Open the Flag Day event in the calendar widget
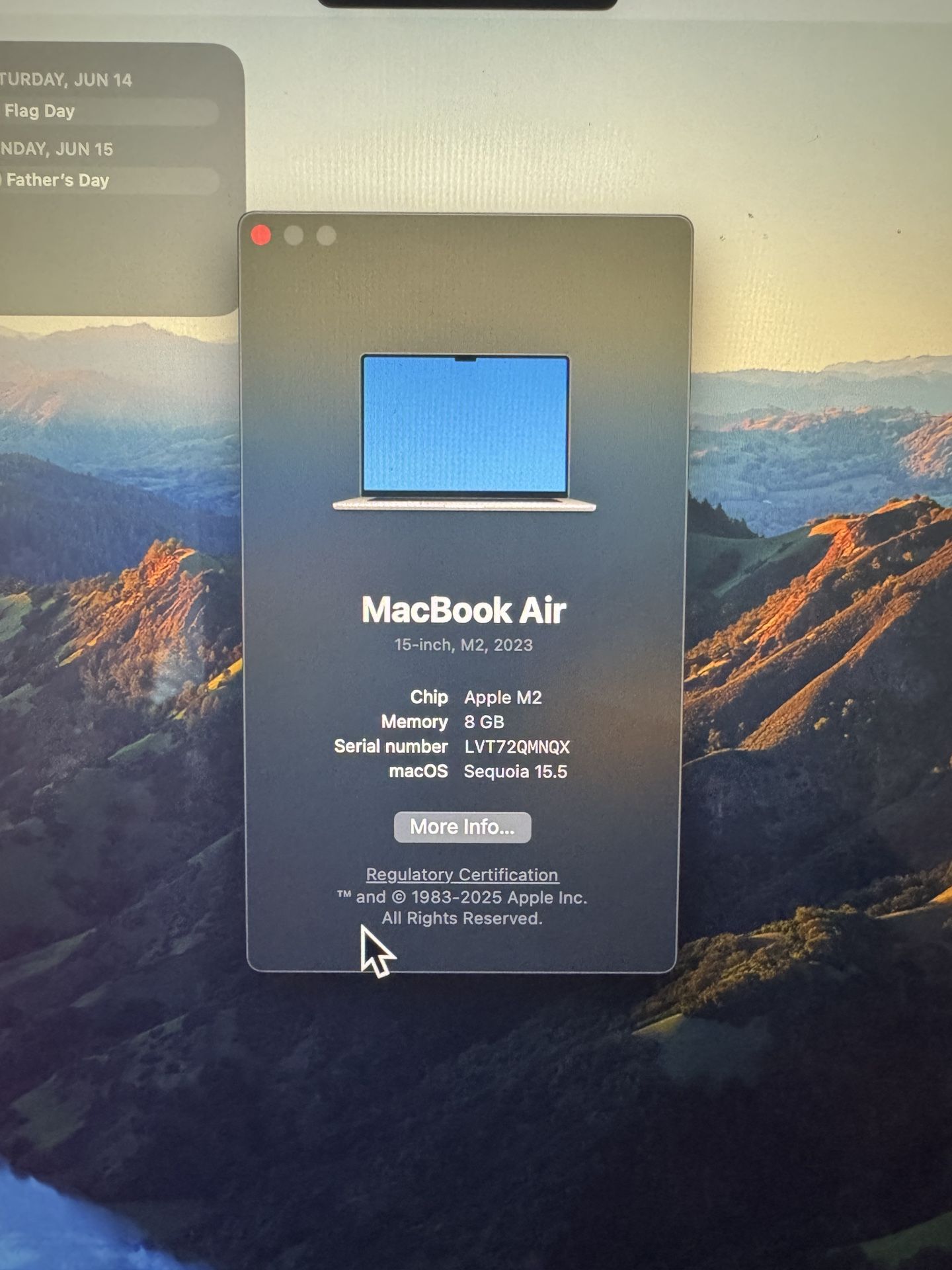The width and height of the screenshot is (952, 1270). point(109,111)
